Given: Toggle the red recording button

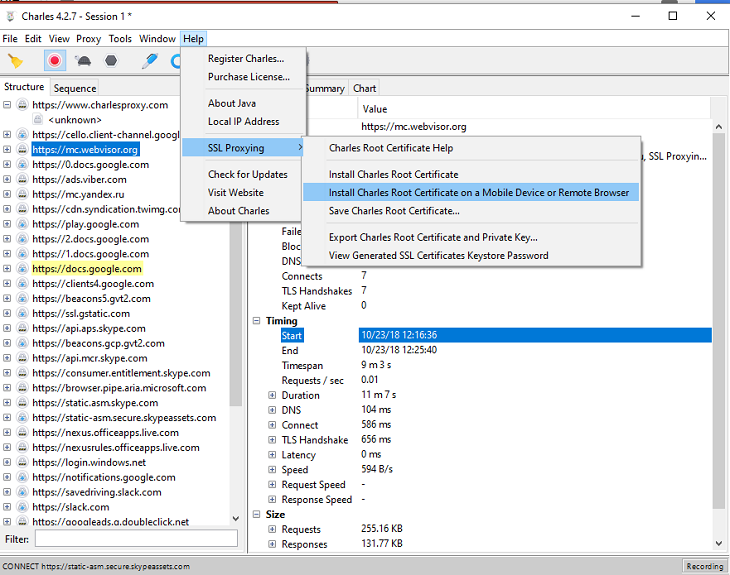Looking at the screenshot, I should click(x=54, y=61).
